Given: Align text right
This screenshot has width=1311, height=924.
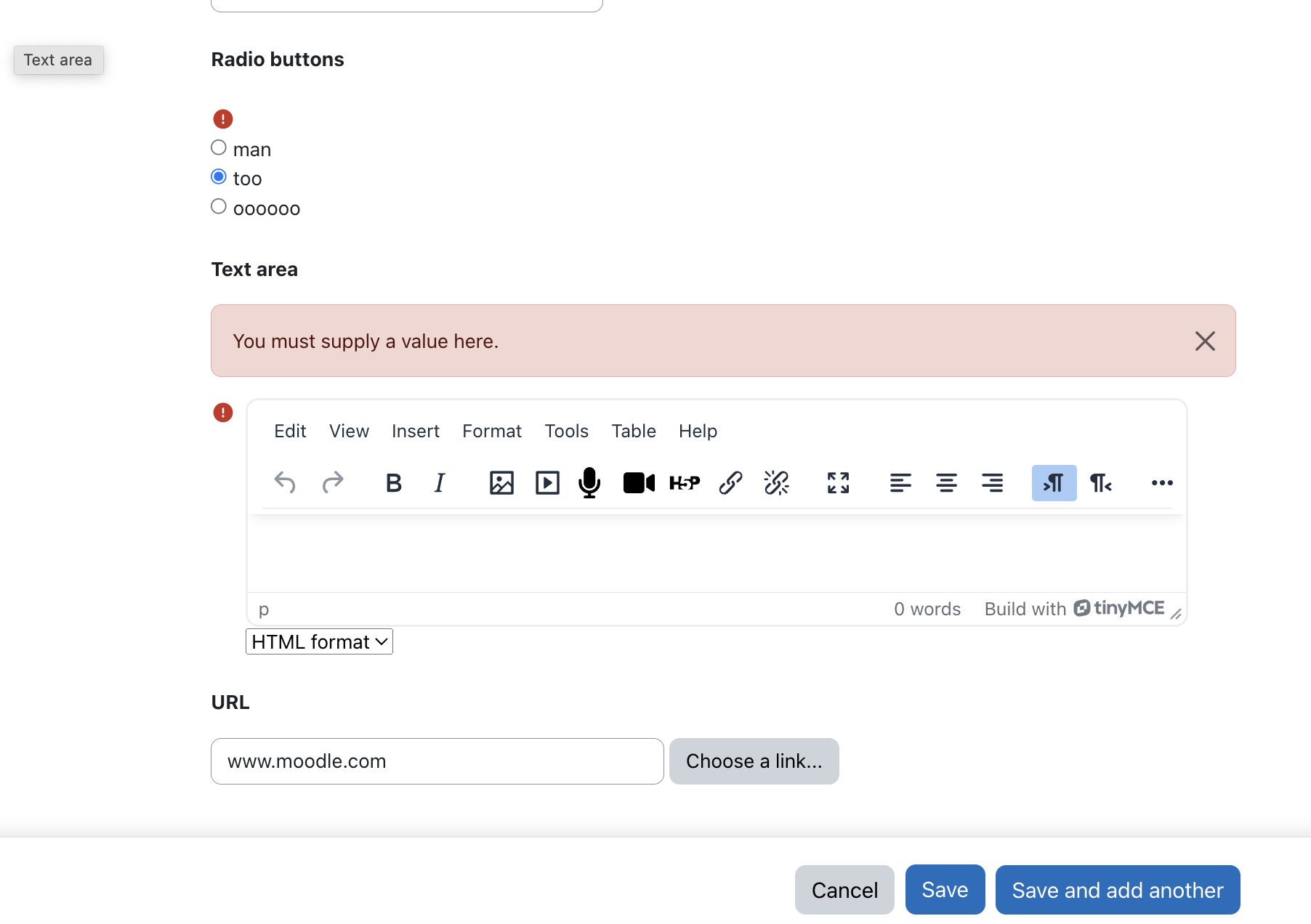Looking at the screenshot, I should [x=992, y=482].
